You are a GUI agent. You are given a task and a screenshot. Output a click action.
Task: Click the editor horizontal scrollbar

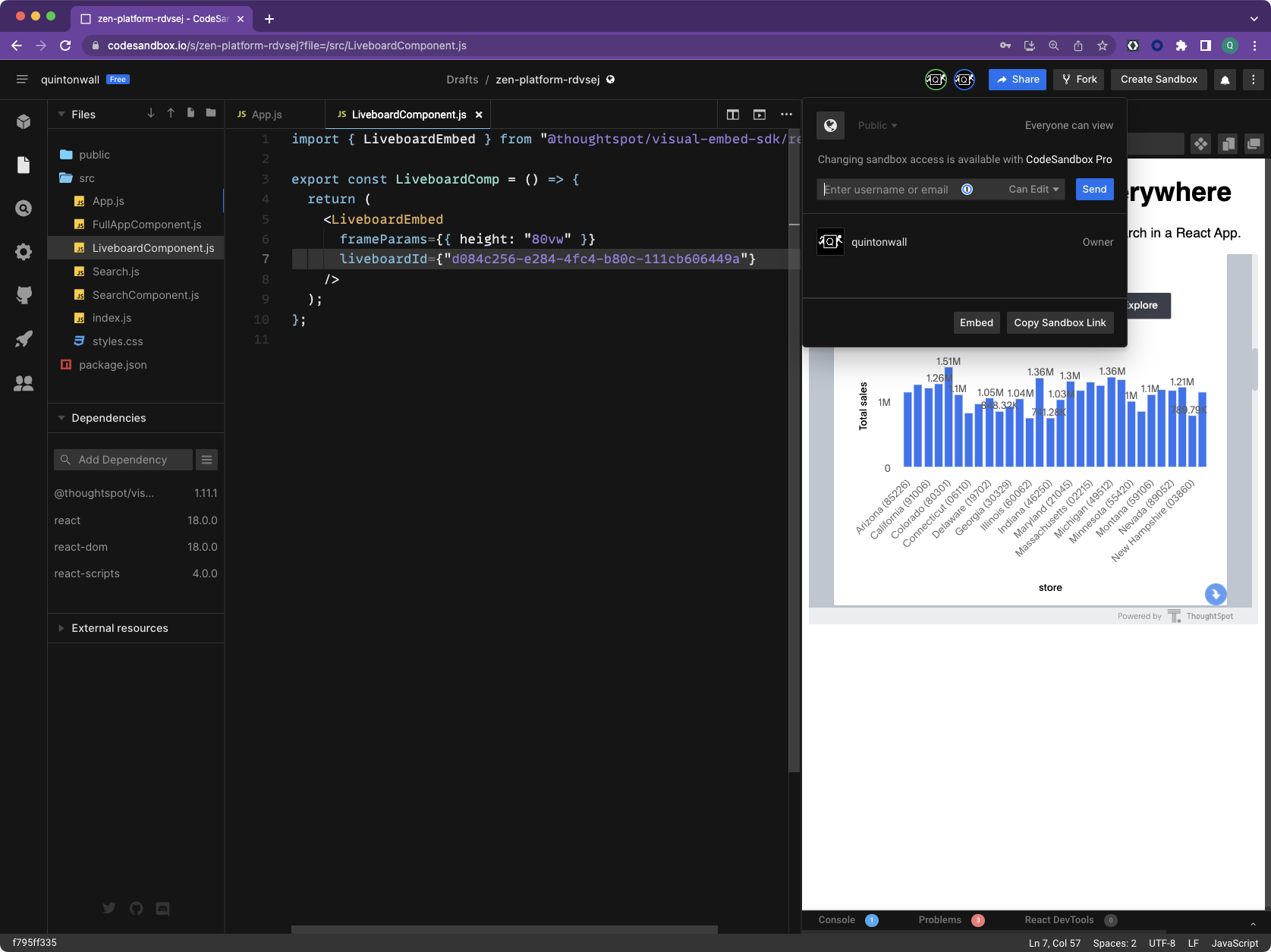point(505,929)
